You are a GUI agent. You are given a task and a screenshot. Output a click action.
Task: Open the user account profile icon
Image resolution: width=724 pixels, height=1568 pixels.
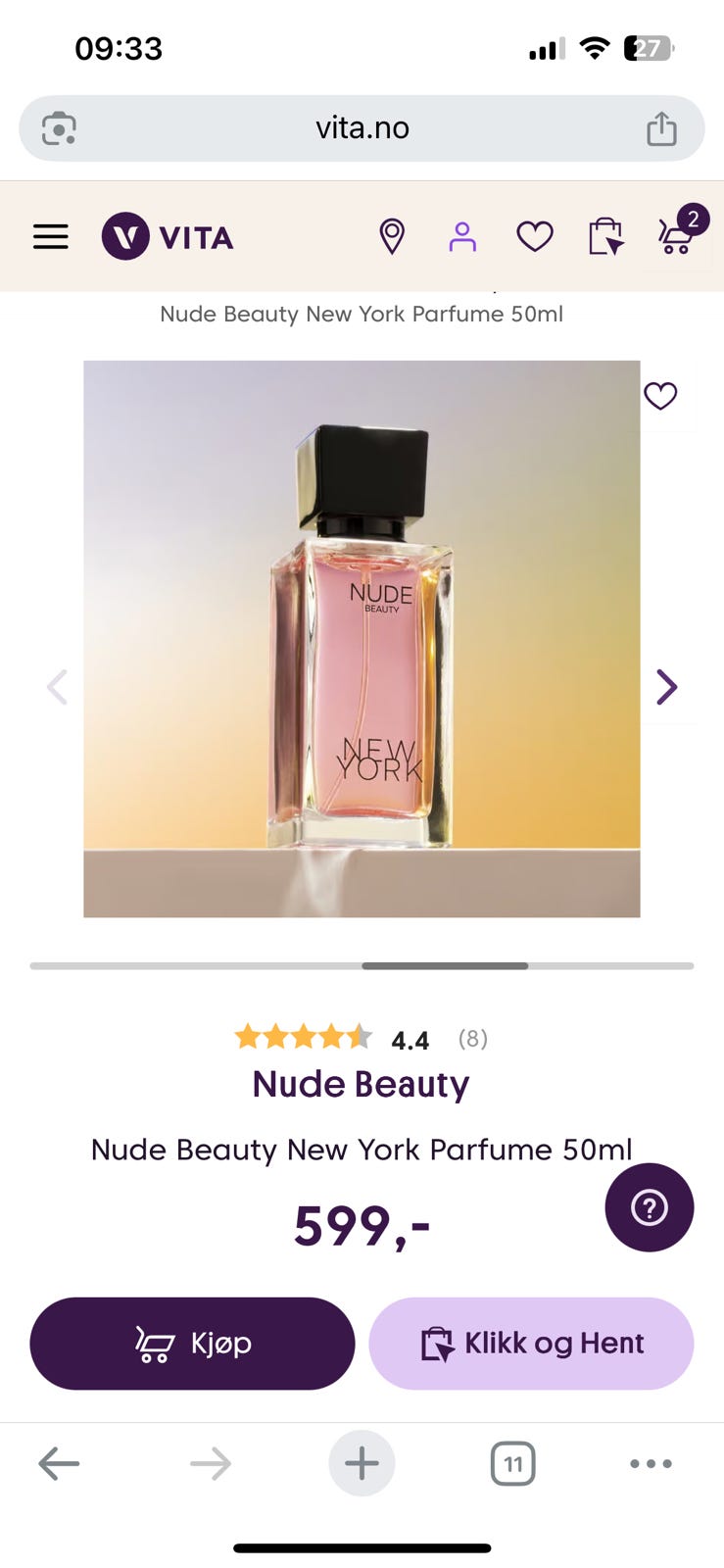click(x=462, y=236)
